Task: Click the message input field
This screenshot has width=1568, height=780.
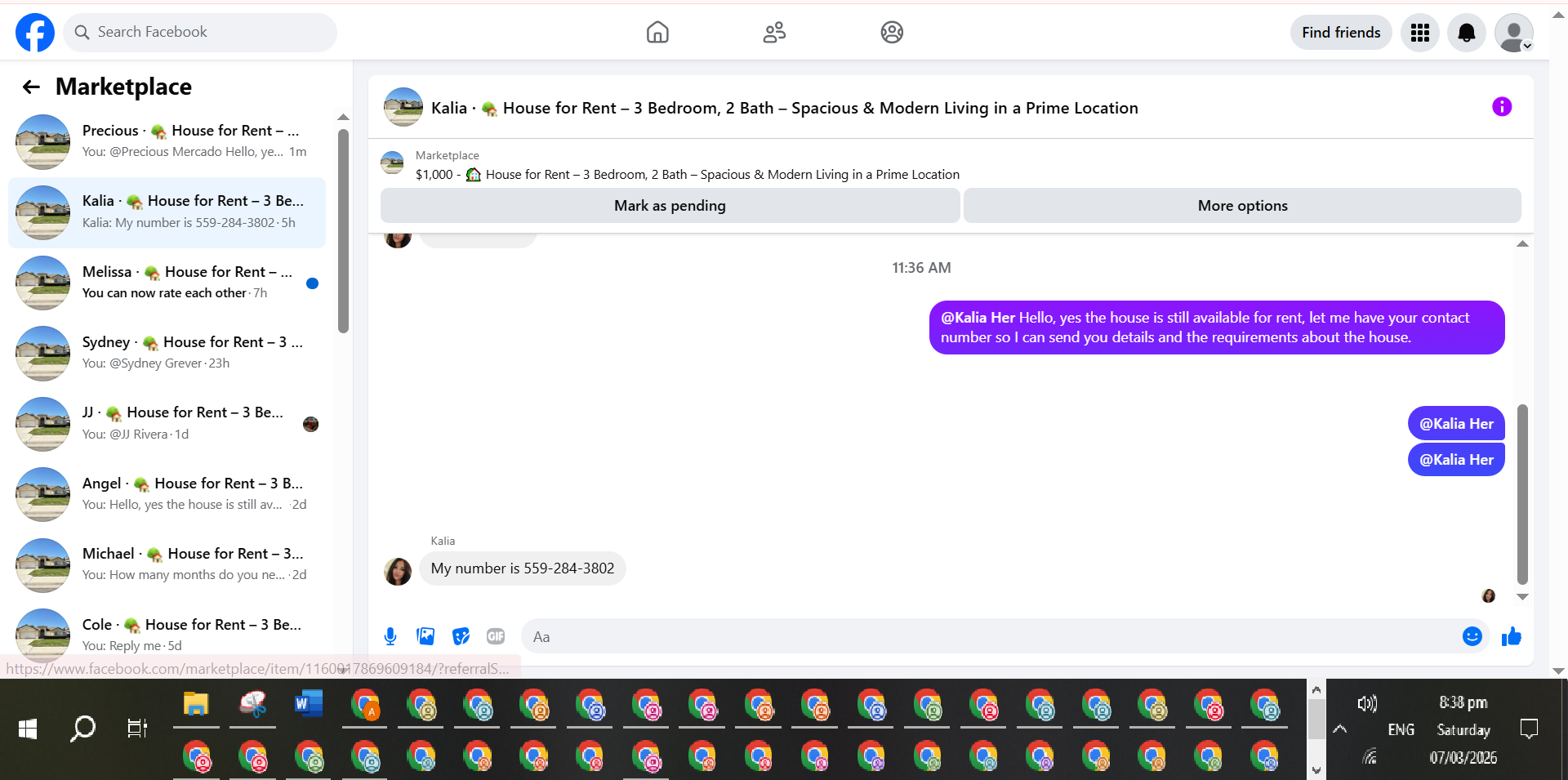Action: [992, 636]
